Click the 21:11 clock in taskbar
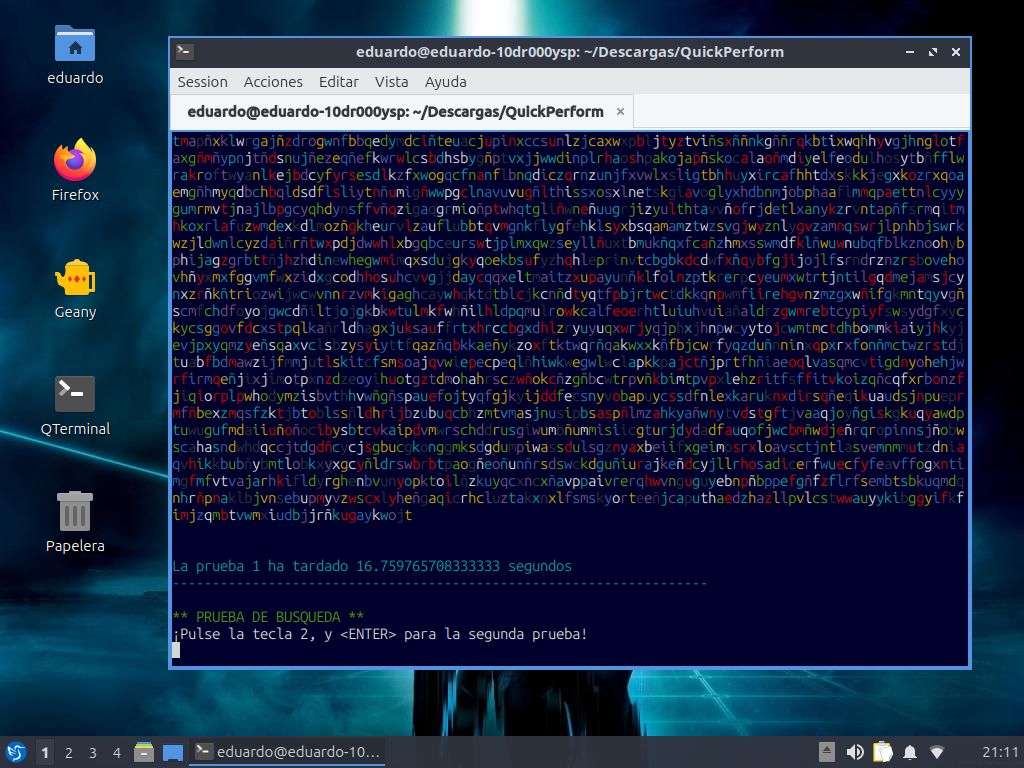The image size is (1024, 768). pyautogui.click(x=1000, y=752)
